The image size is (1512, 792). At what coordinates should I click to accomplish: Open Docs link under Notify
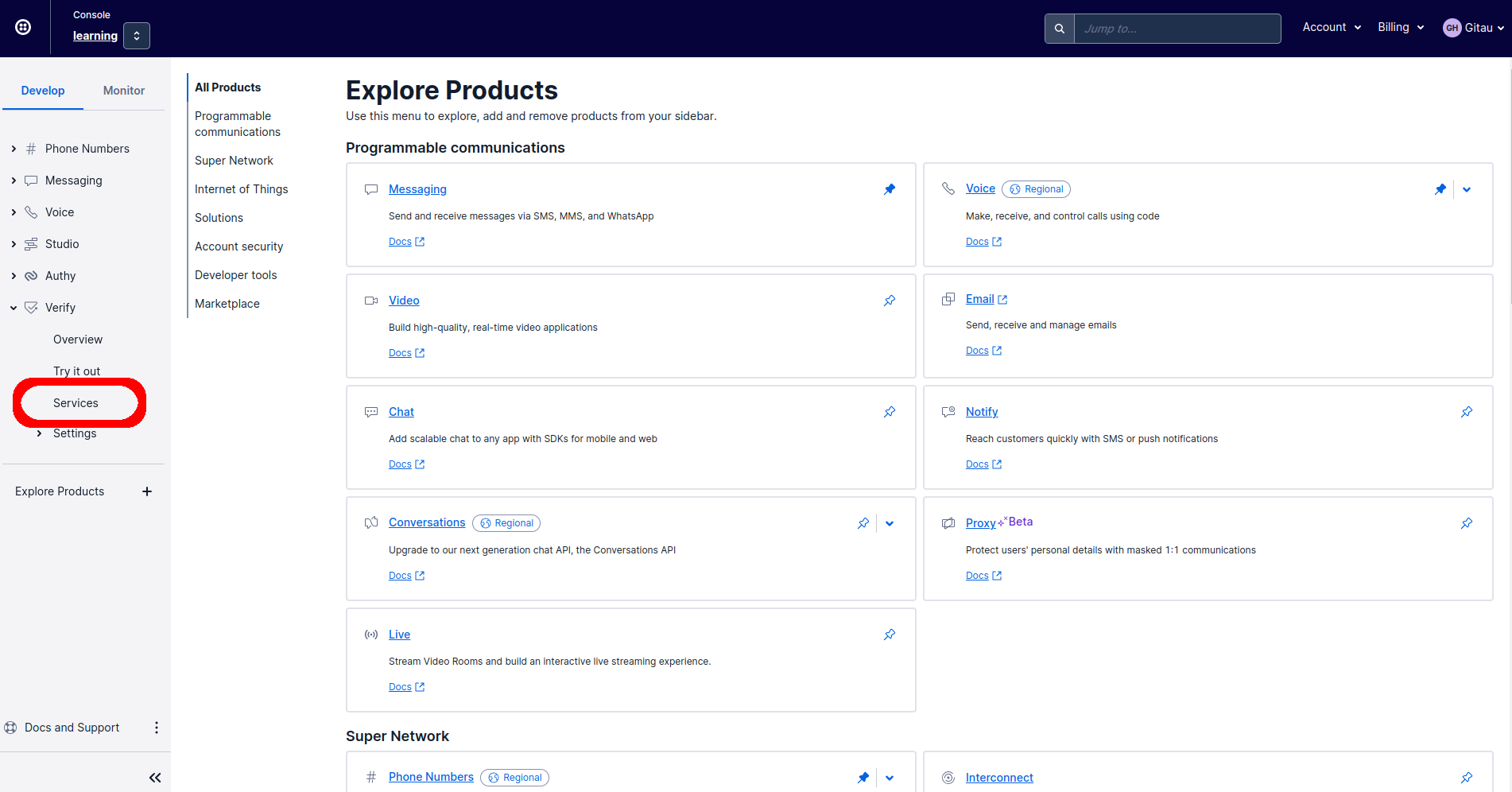(x=983, y=464)
